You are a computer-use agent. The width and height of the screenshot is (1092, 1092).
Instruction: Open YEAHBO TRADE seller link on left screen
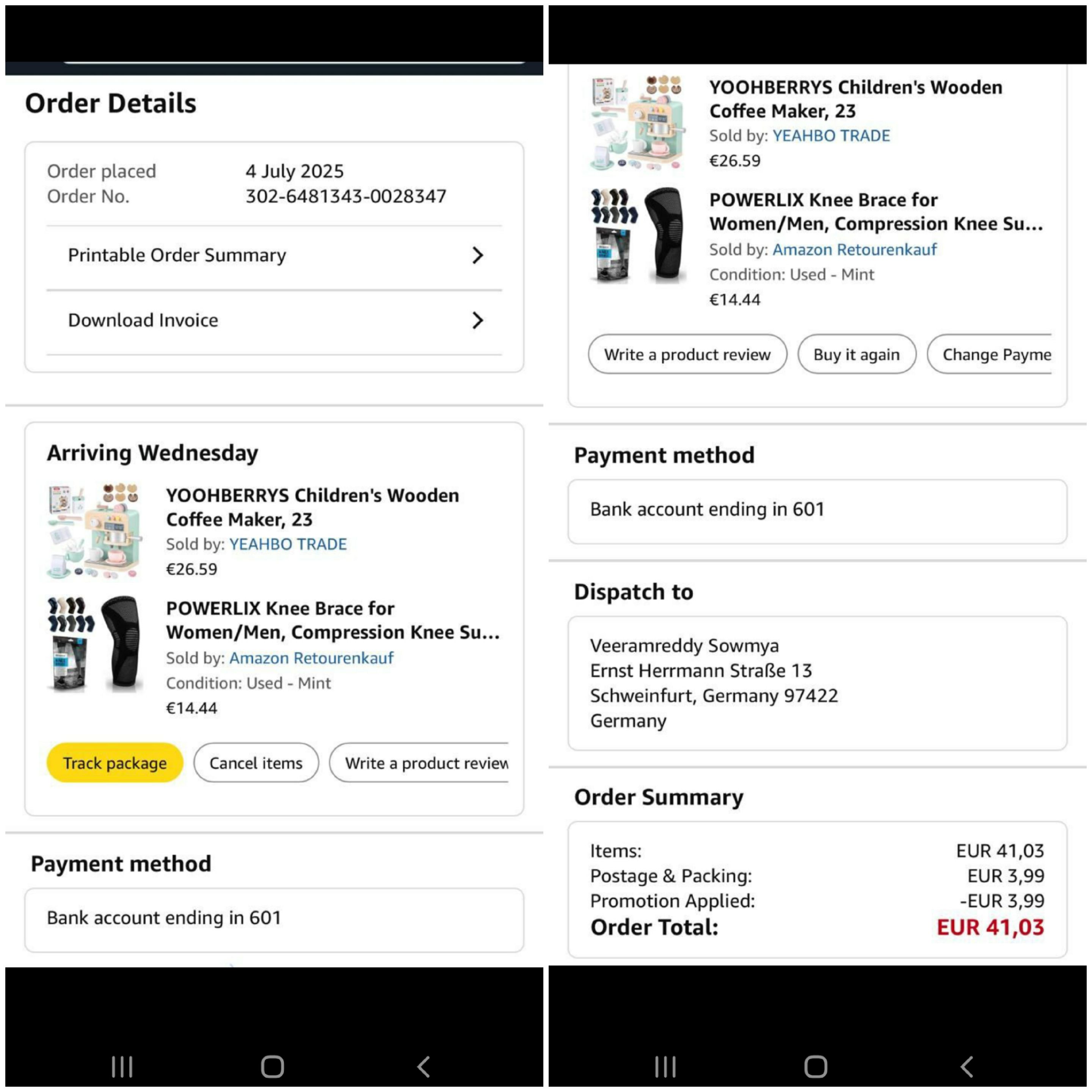point(288,544)
